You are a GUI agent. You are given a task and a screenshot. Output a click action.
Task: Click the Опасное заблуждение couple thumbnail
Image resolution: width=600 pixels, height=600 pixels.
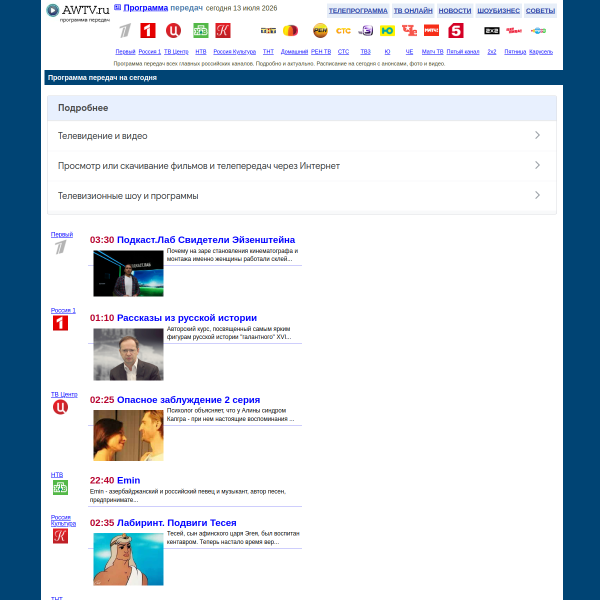click(x=128, y=435)
